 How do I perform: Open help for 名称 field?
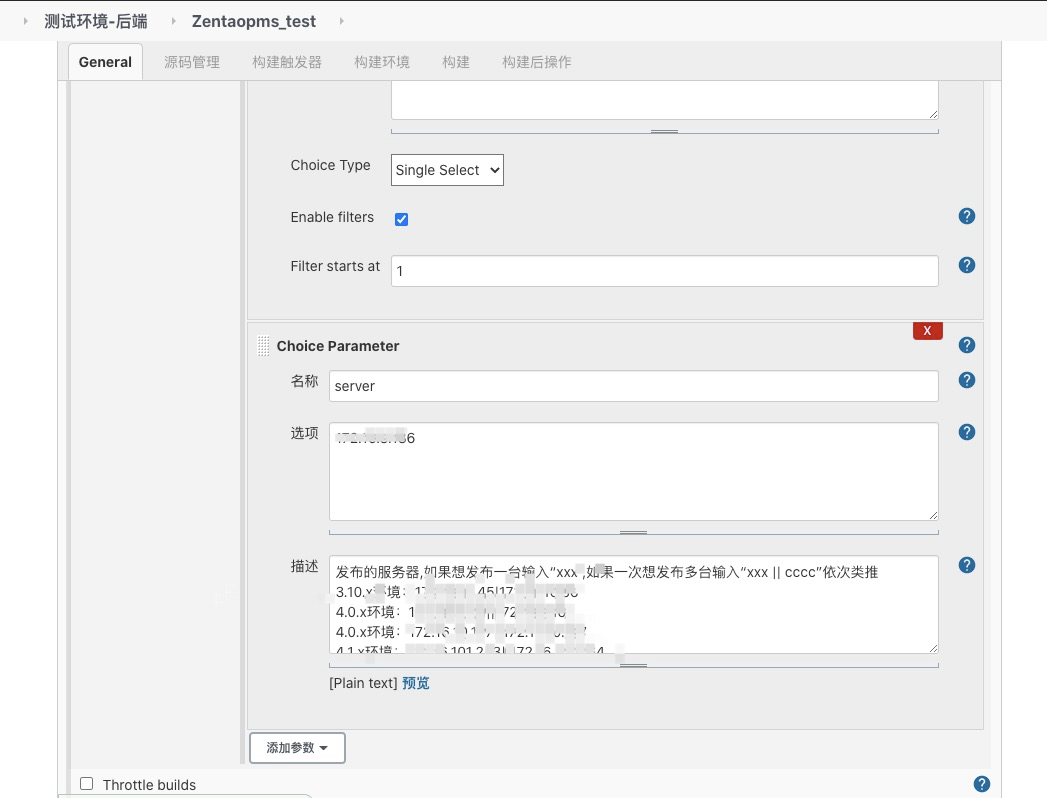[966, 380]
